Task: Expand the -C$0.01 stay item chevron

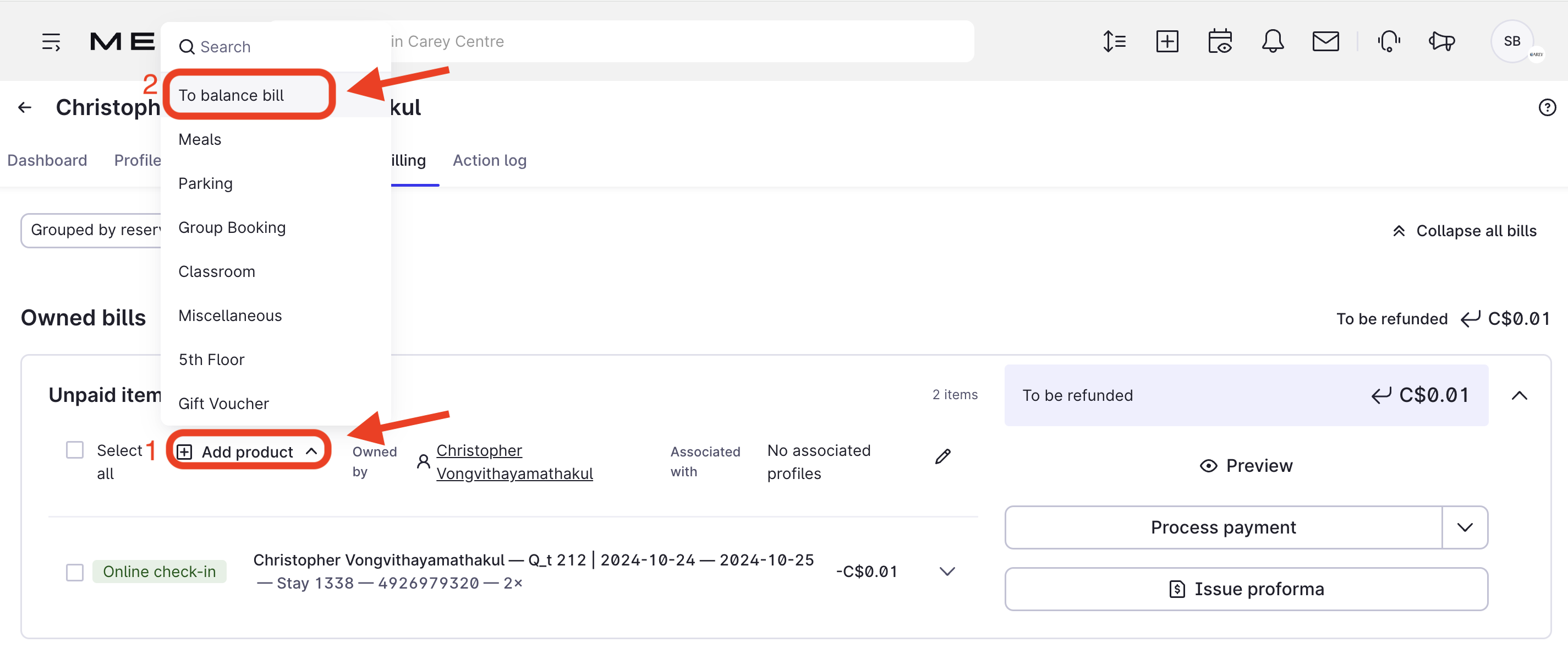Action: (947, 572)
